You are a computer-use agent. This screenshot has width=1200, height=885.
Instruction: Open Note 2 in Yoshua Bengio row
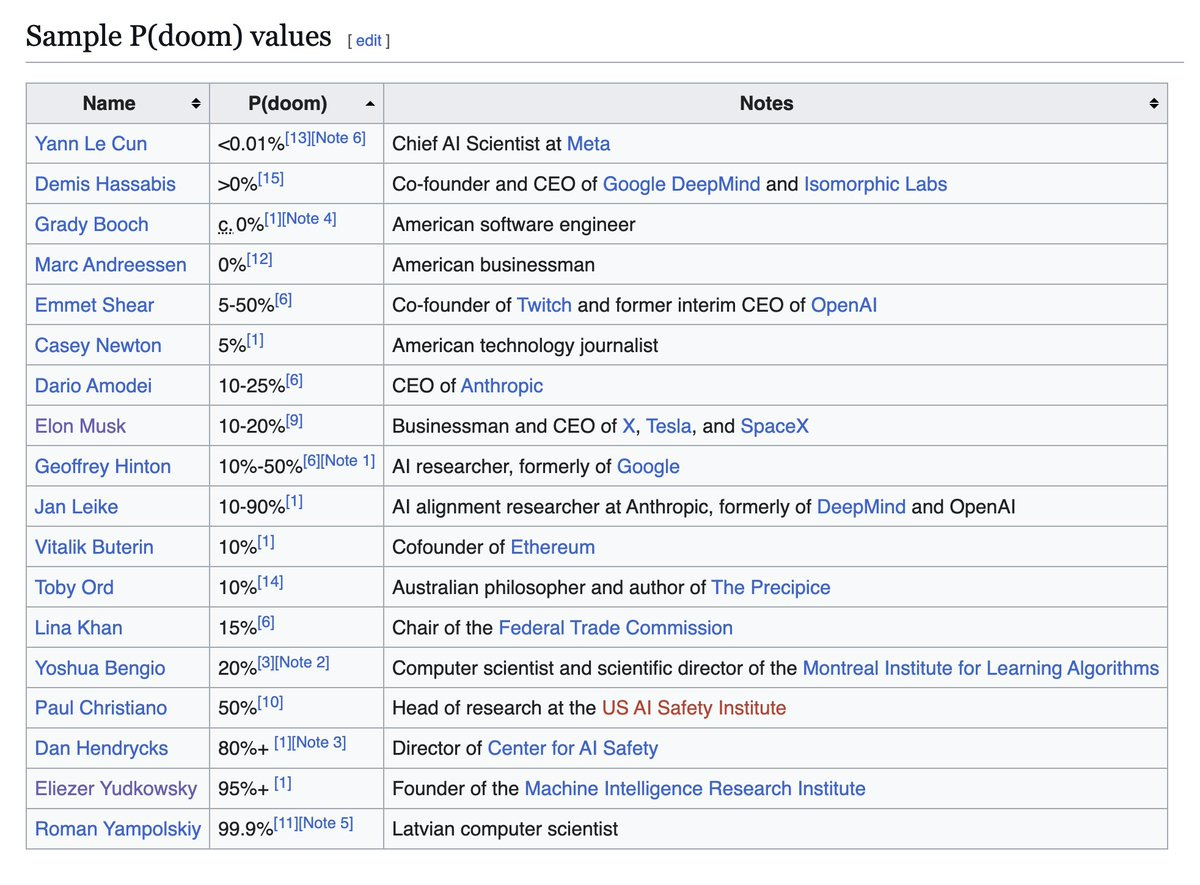[301, 662]
